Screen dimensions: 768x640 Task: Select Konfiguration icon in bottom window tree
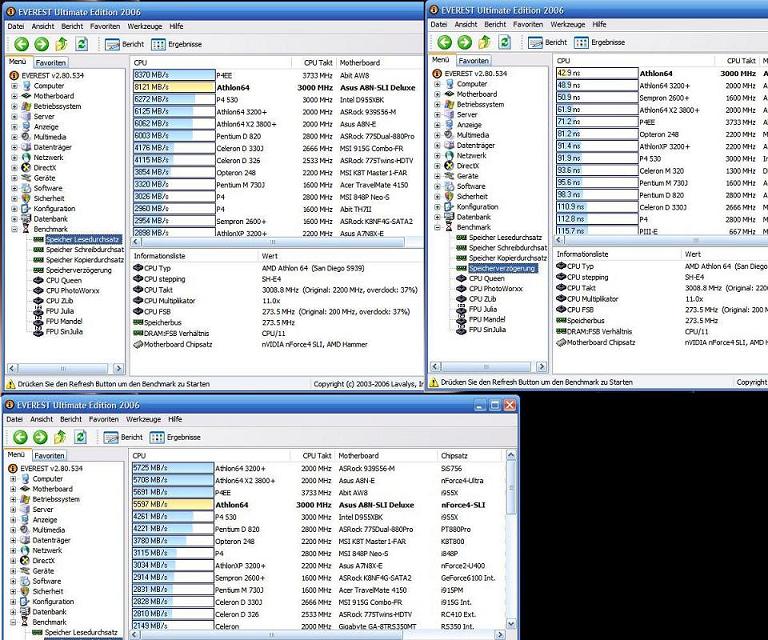(25, 601)
